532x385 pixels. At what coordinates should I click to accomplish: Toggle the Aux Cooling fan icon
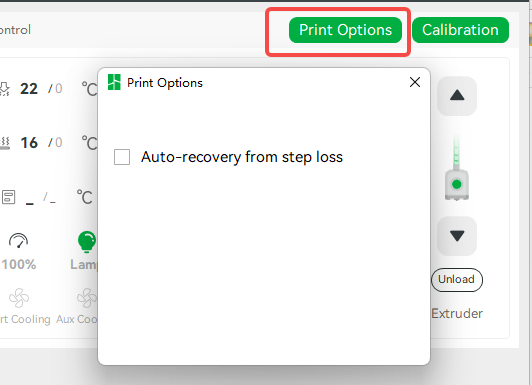(x=87, y=298)
